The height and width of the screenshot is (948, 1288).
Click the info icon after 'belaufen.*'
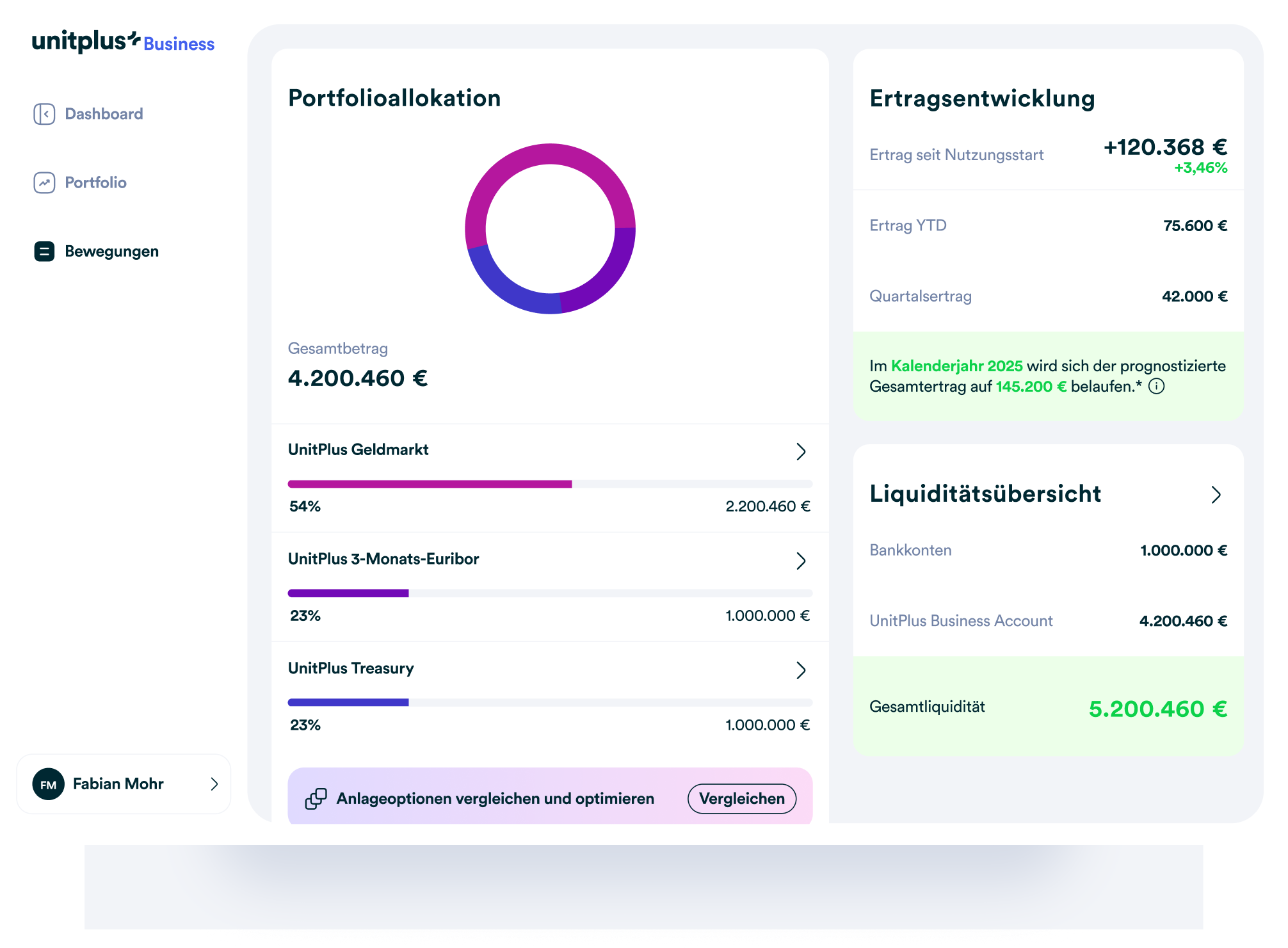click(1156, 387)
